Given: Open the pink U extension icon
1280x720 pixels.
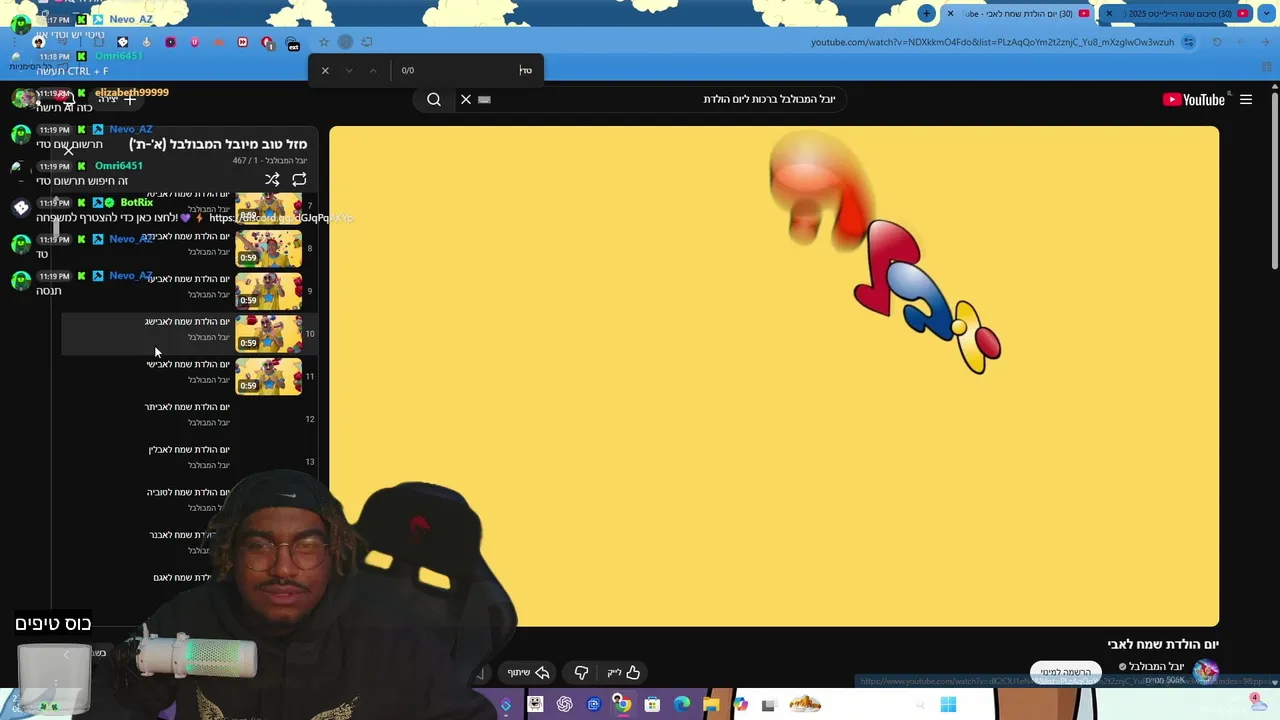Looking at the screenshot, I should [194, 42].
